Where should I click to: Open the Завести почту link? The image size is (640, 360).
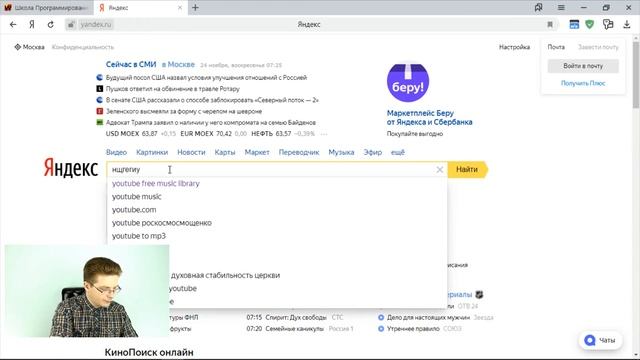tap(598, 47)
